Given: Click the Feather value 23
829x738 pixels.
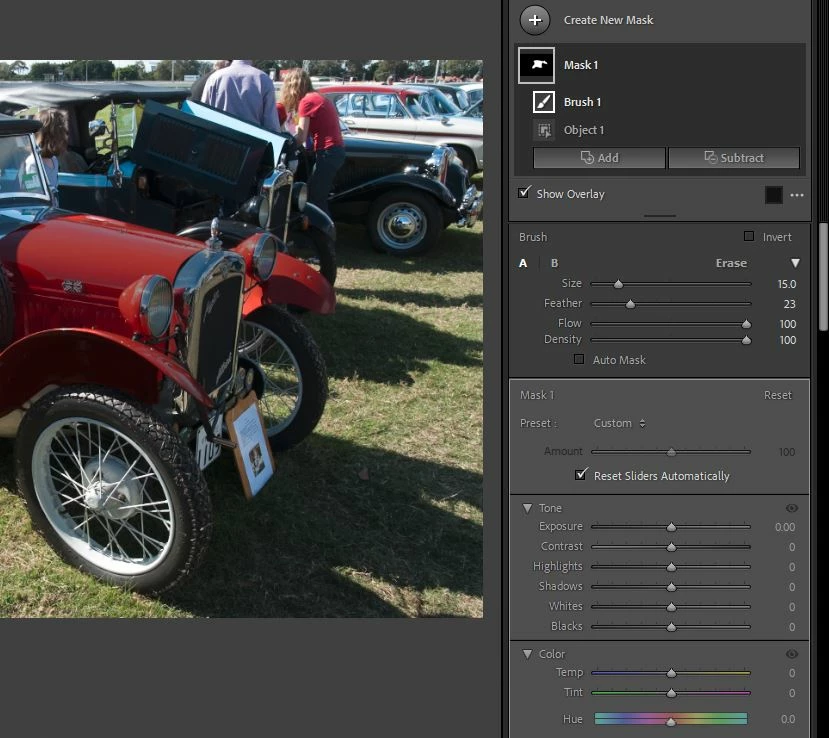Looking at the screenshot, I should click(x=789, y=304).
